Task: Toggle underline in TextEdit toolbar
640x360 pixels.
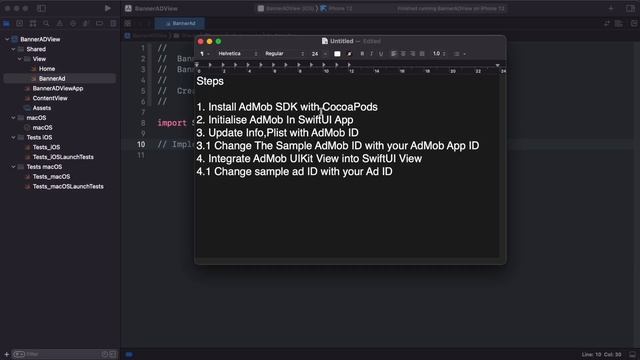Action: point(381,53)
